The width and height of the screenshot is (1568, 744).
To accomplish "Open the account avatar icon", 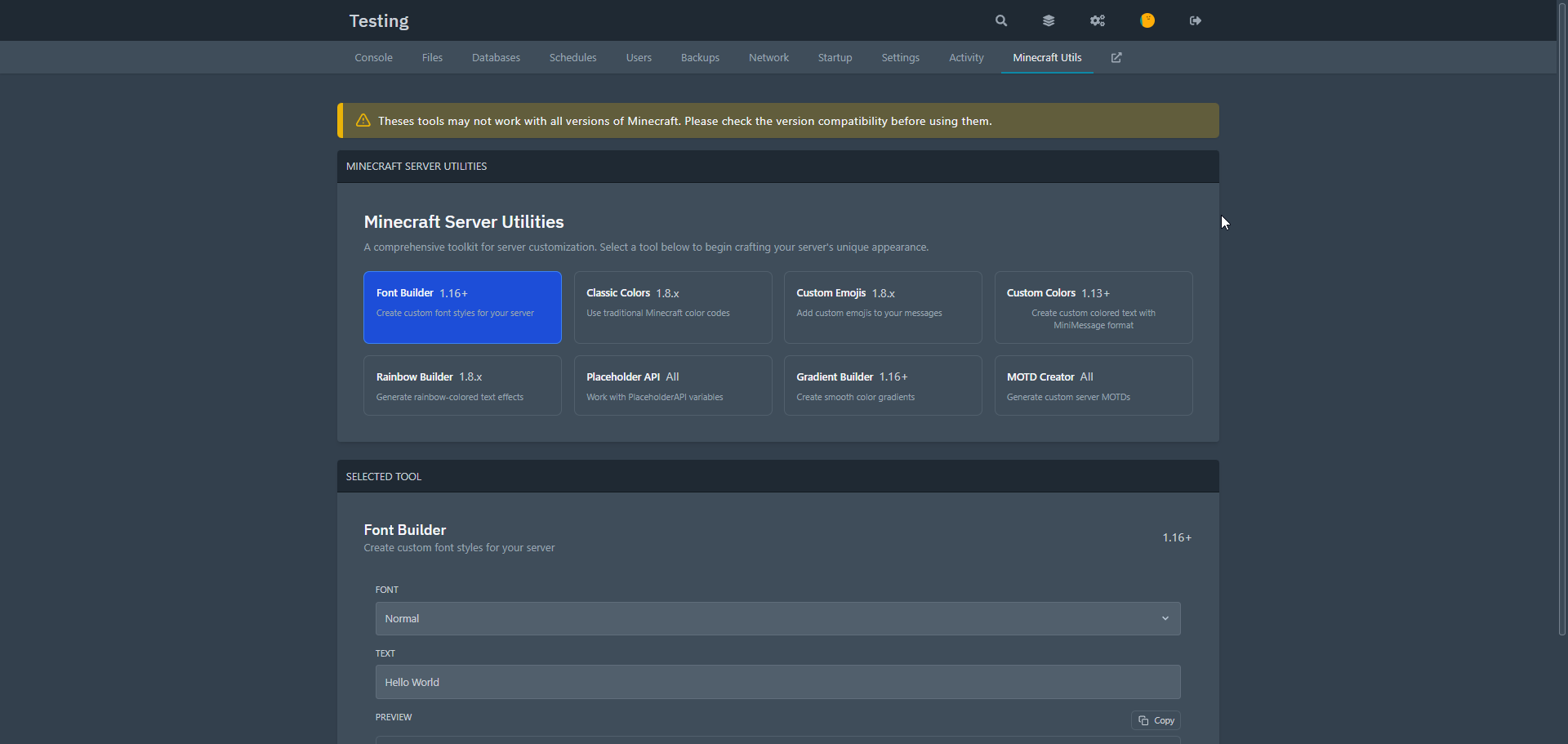I will (1147, 20).
